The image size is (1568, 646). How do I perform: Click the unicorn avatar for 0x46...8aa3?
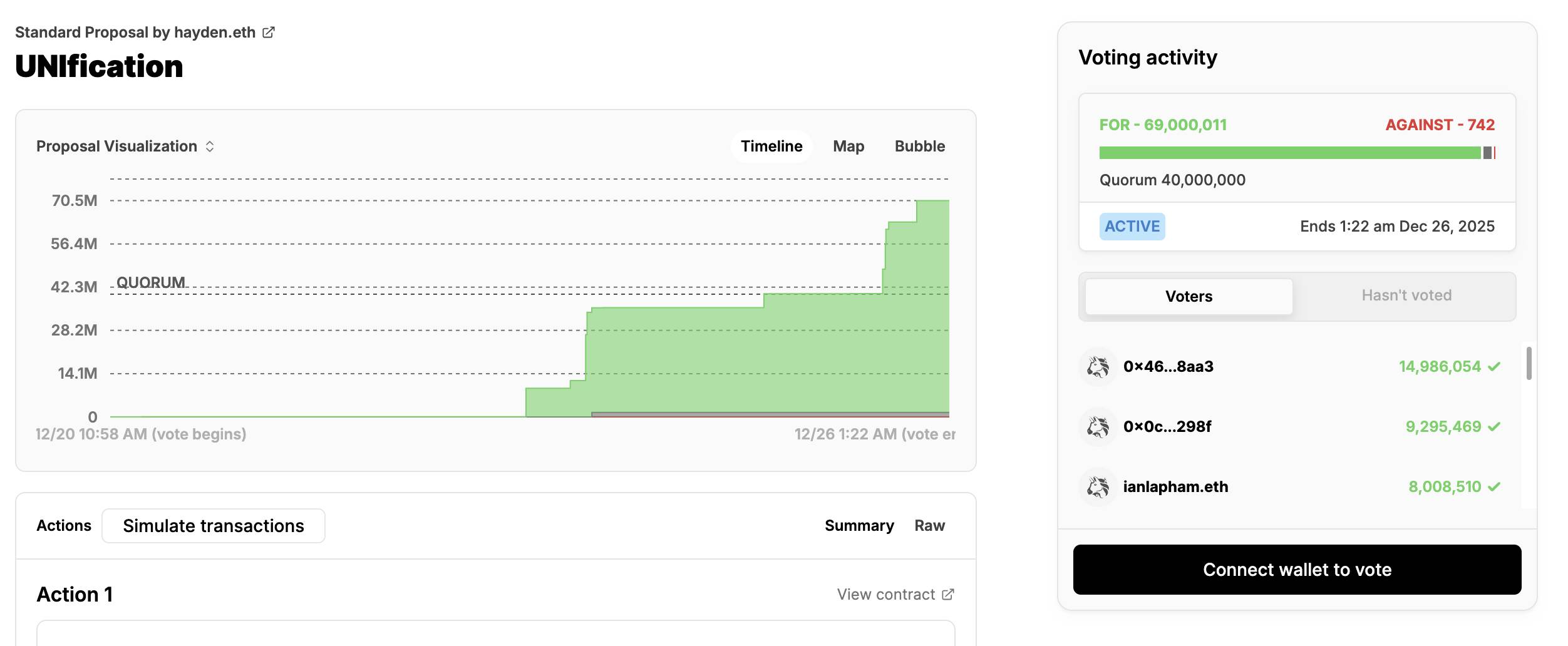tap(1098, 367)
